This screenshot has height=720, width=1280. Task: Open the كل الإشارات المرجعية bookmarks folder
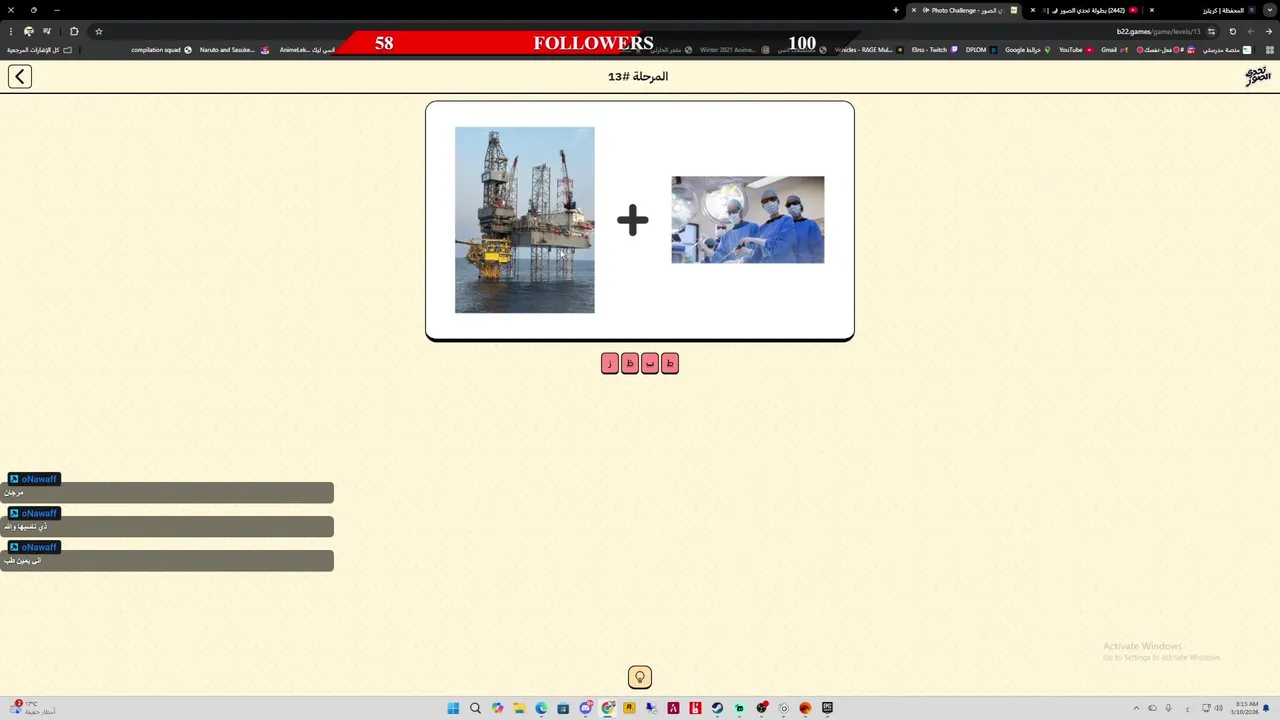pyautogui.click(x=39, y=50)
